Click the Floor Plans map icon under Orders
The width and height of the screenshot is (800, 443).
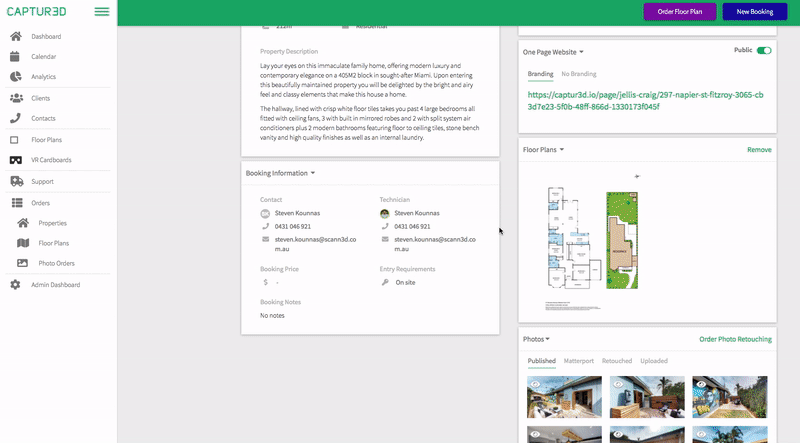[x=23, y=243]
